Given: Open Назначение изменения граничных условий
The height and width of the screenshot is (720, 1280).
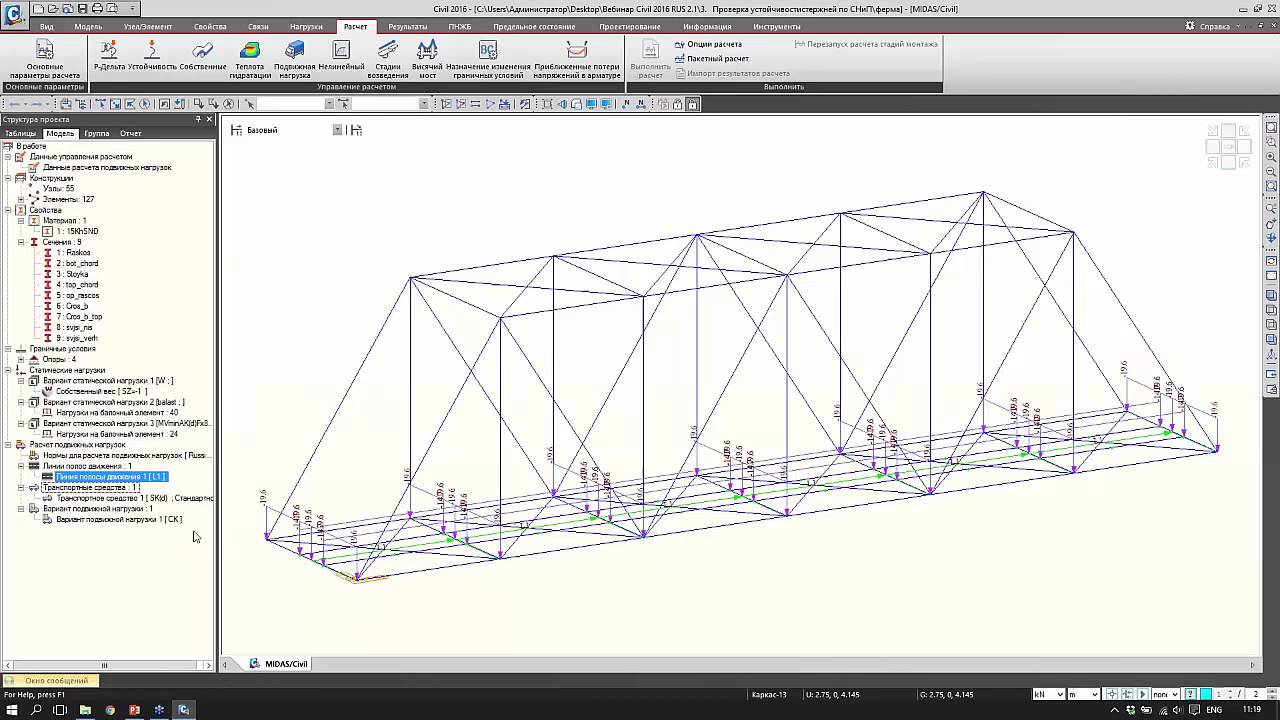Looking at the screenshot, I should (x=488, y=59).
